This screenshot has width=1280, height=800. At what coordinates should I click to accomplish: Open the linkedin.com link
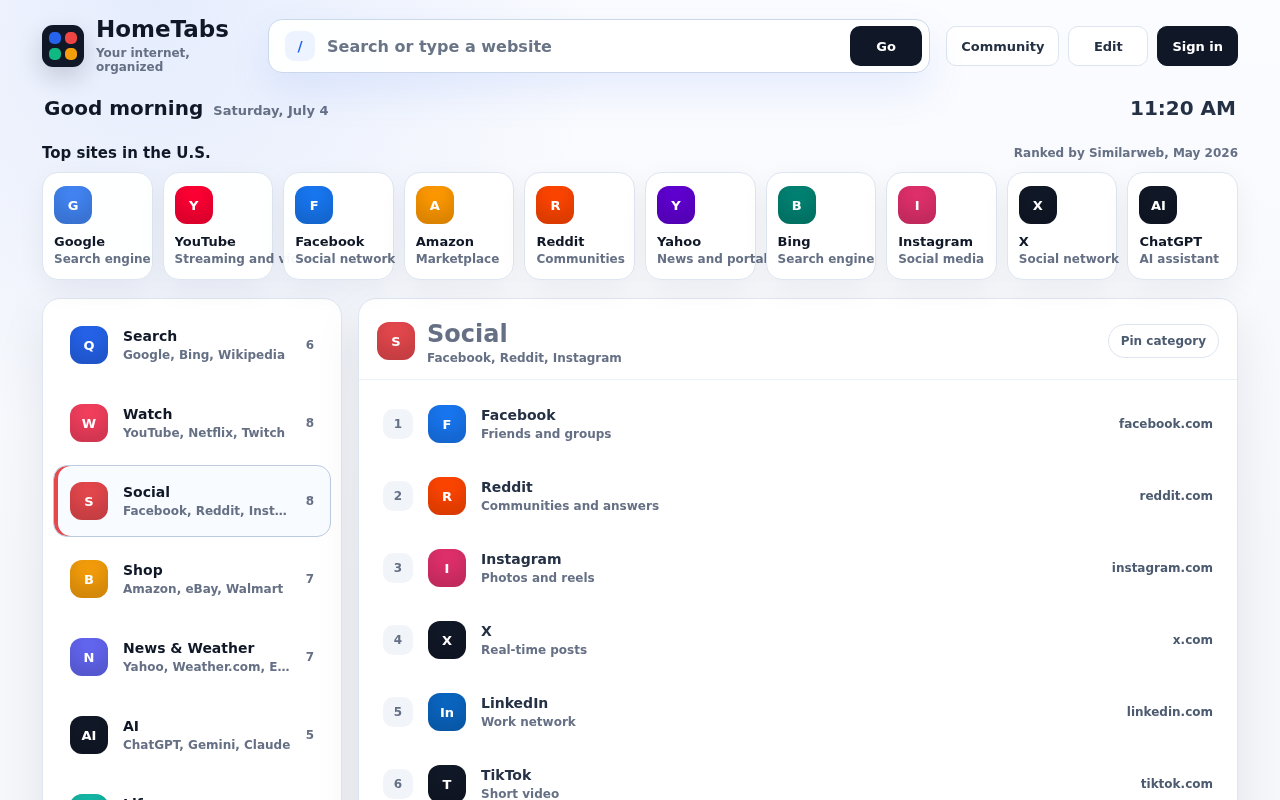tap(1170, 712)
